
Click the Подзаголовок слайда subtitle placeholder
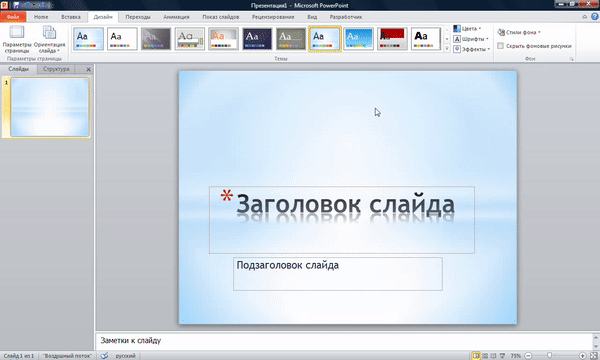pos(338,274)
